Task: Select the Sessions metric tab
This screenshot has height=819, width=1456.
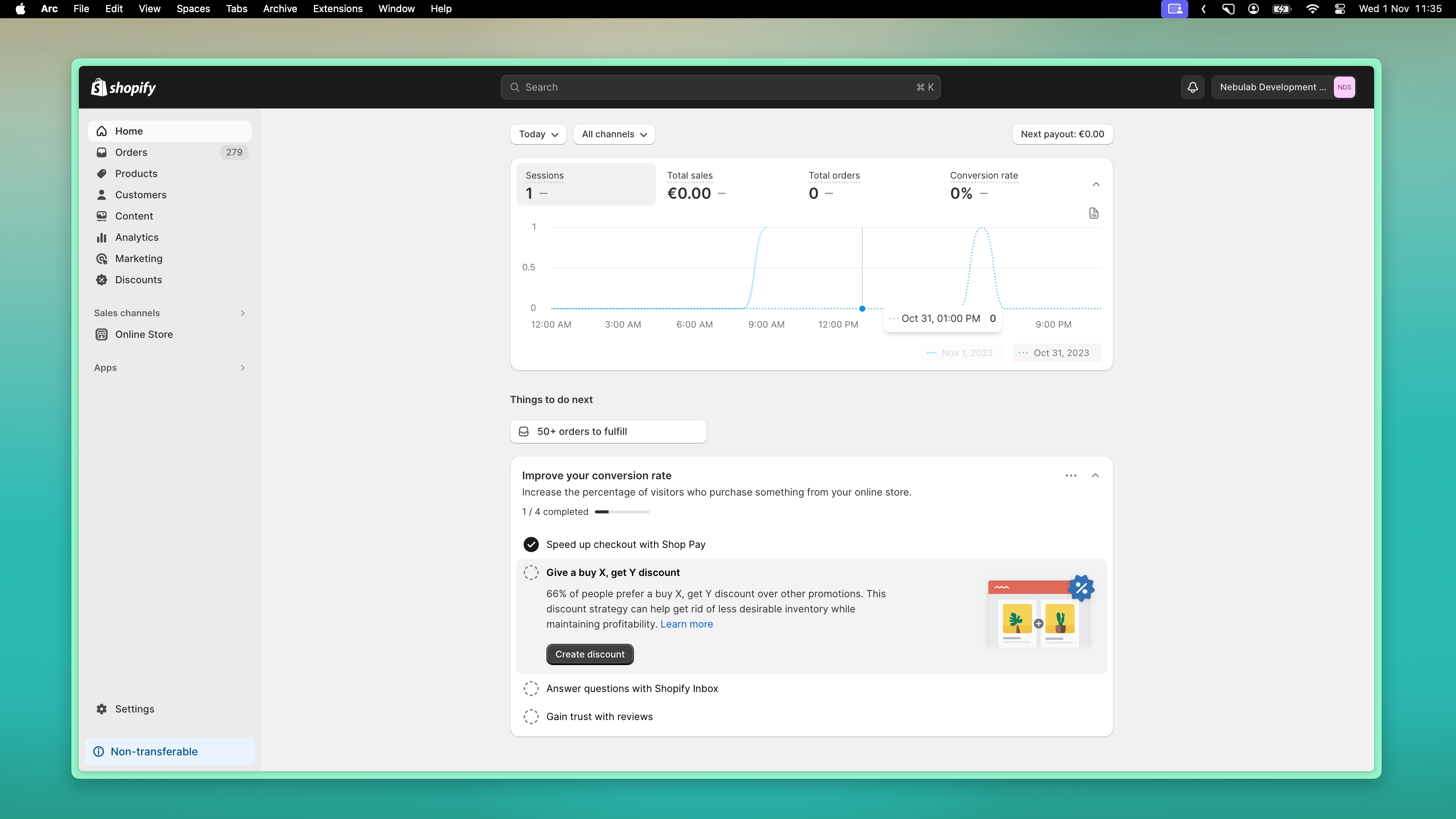Action: [x=586, y=184]
